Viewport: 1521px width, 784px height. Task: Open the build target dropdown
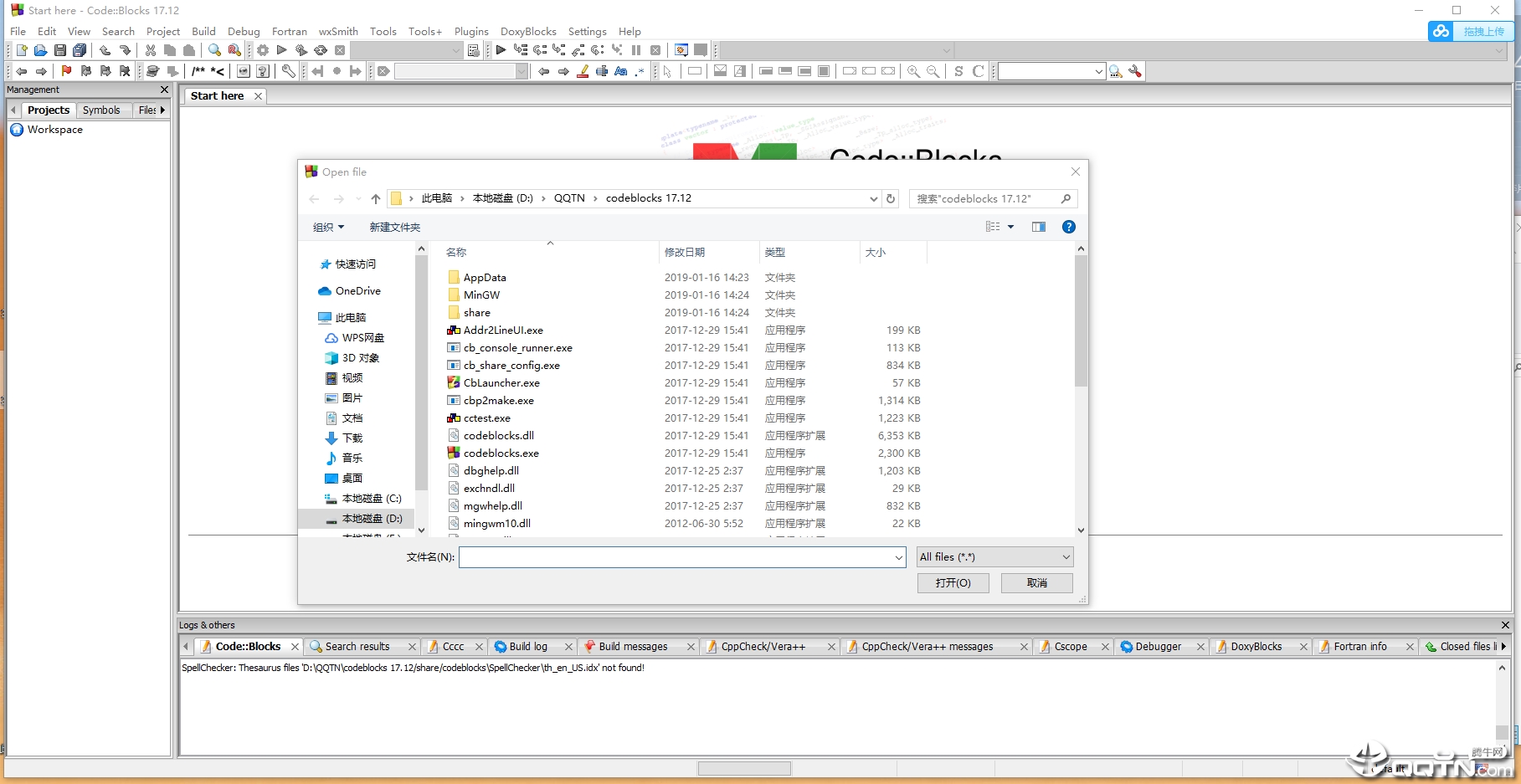tap(456, 50)
